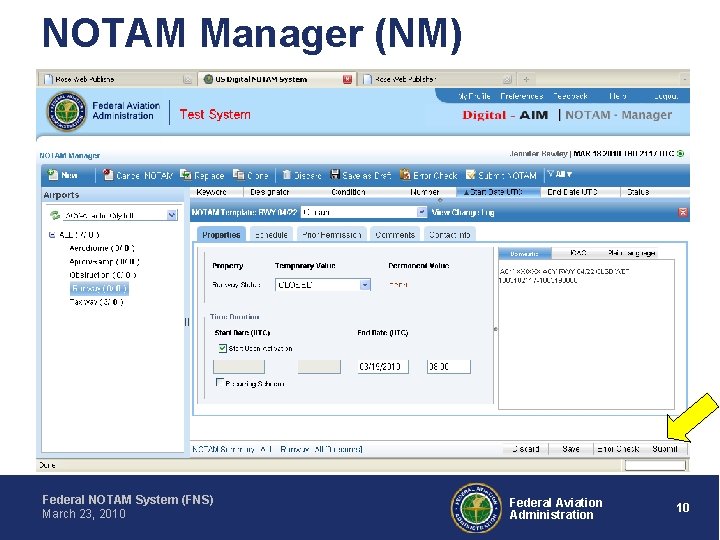Image resolution: width=720 pixels, height=540 pixels.
Task: Open the Preferences link
Action: (521, 96)
